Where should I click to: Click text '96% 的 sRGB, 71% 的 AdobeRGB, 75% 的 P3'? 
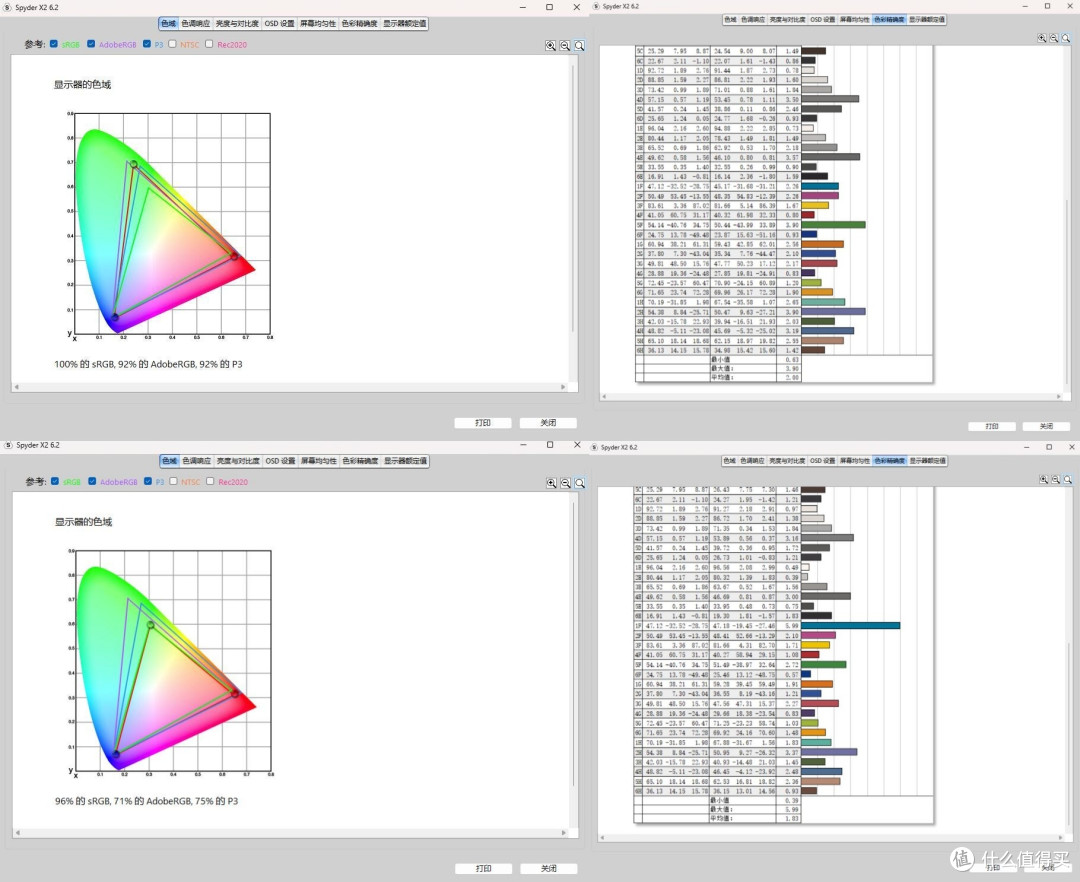coord(147,801)
